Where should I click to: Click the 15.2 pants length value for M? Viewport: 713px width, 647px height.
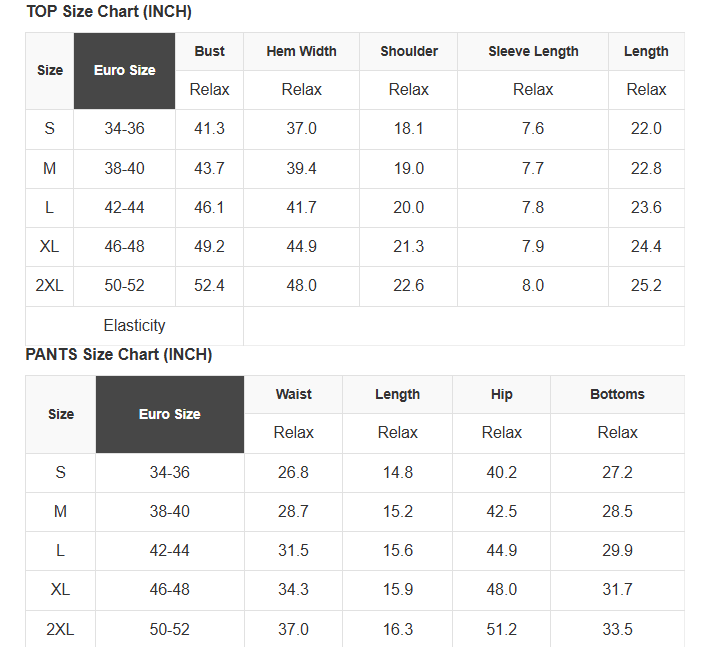click(x=397, y=511)
